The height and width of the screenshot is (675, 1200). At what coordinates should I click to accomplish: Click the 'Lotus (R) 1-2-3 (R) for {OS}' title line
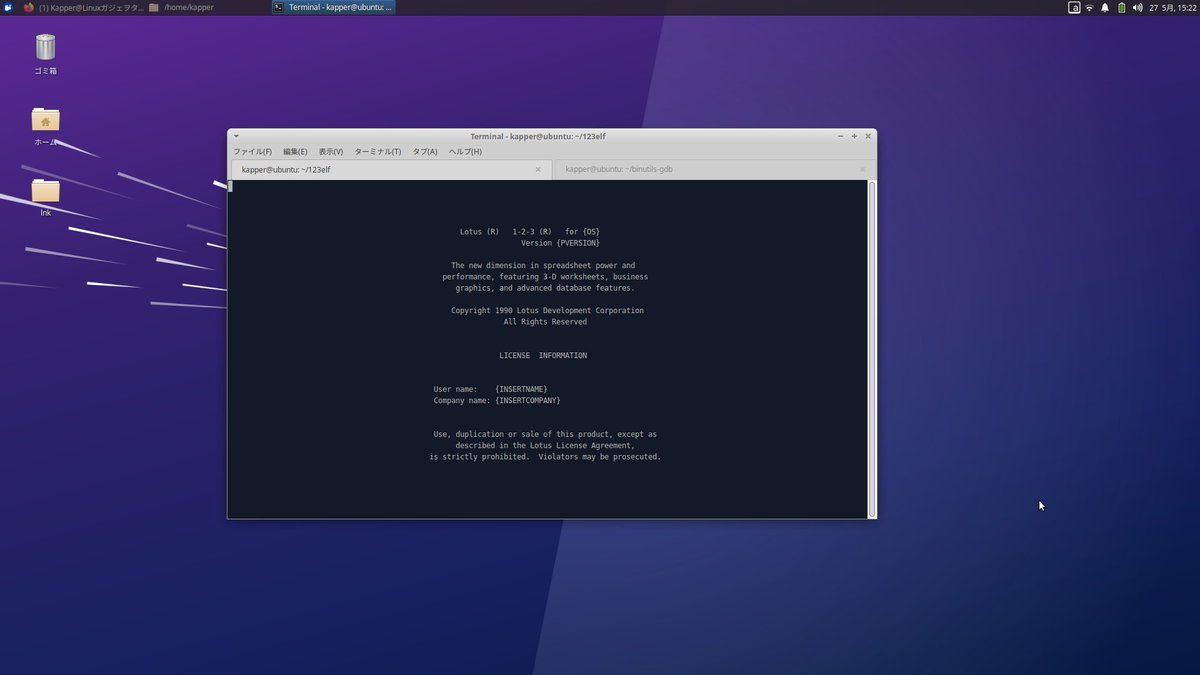(530, 232)
